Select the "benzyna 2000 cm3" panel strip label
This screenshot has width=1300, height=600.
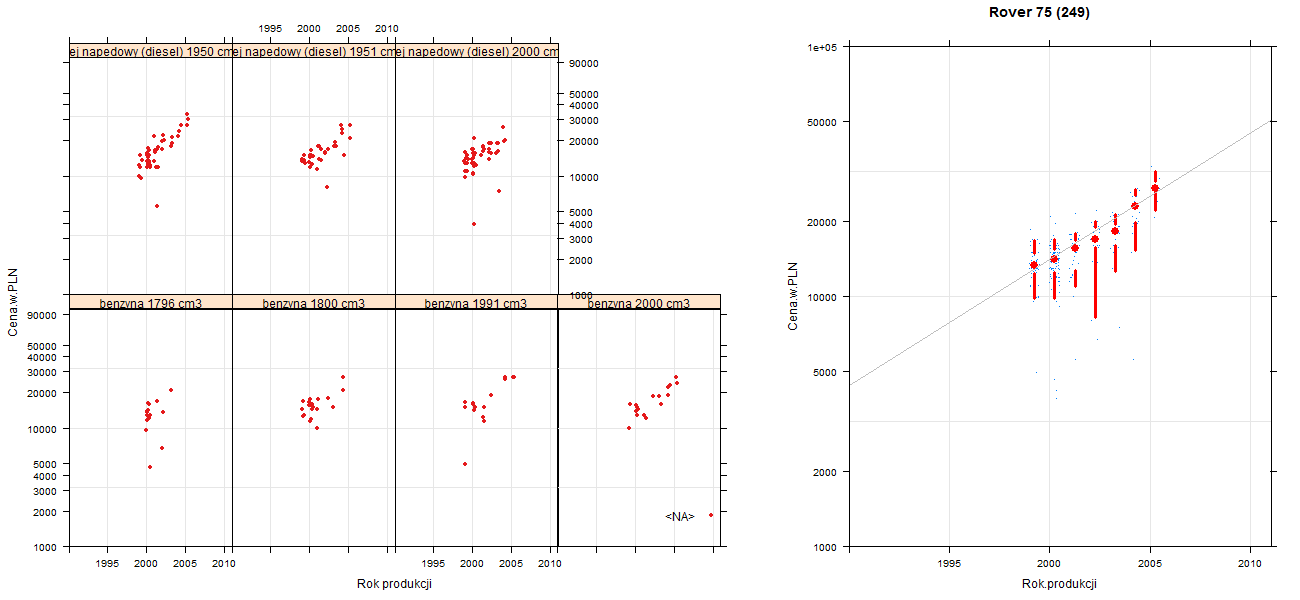[639, 303]
